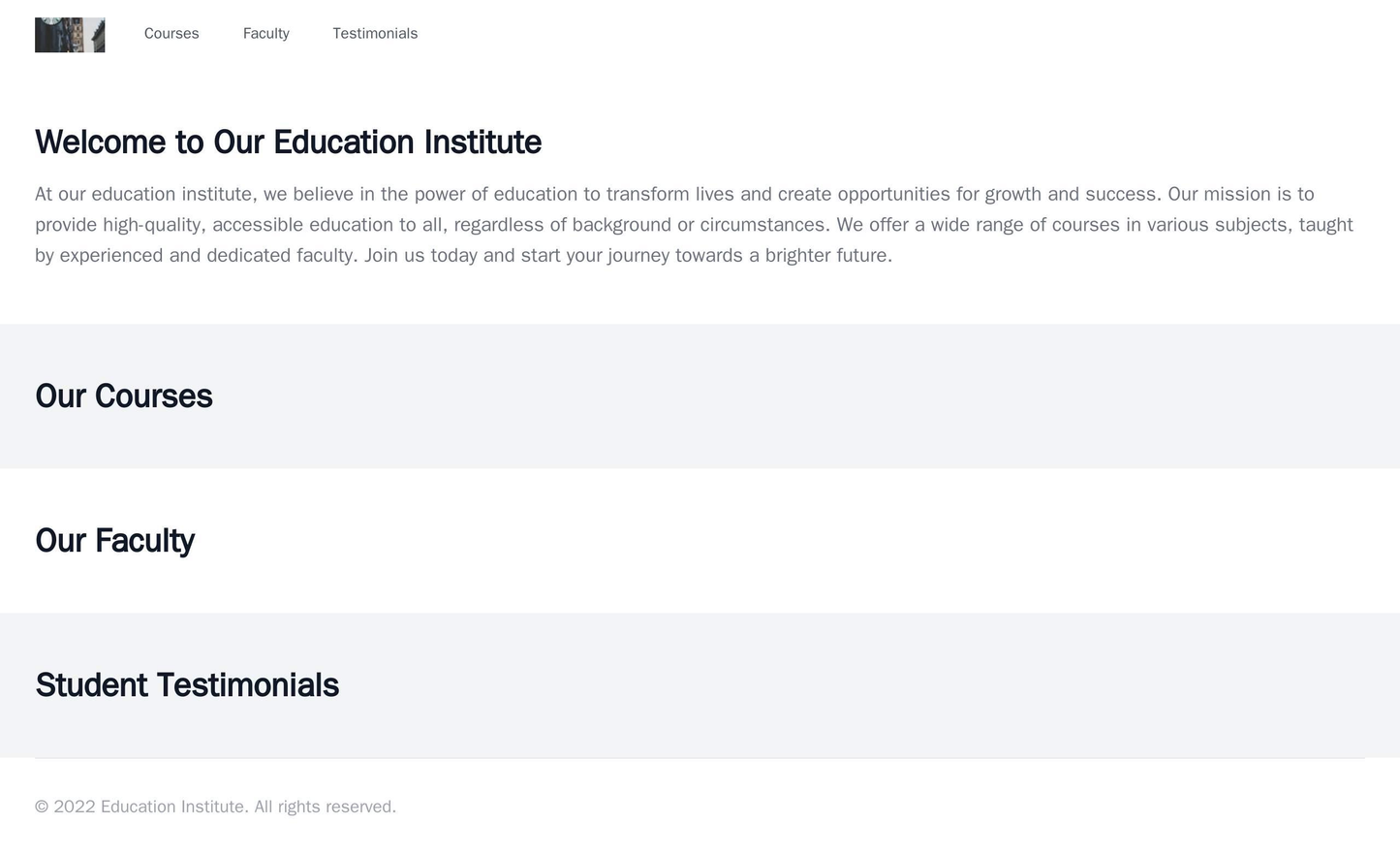Click the logo in the top navigation bar

(x=69, y=32)
